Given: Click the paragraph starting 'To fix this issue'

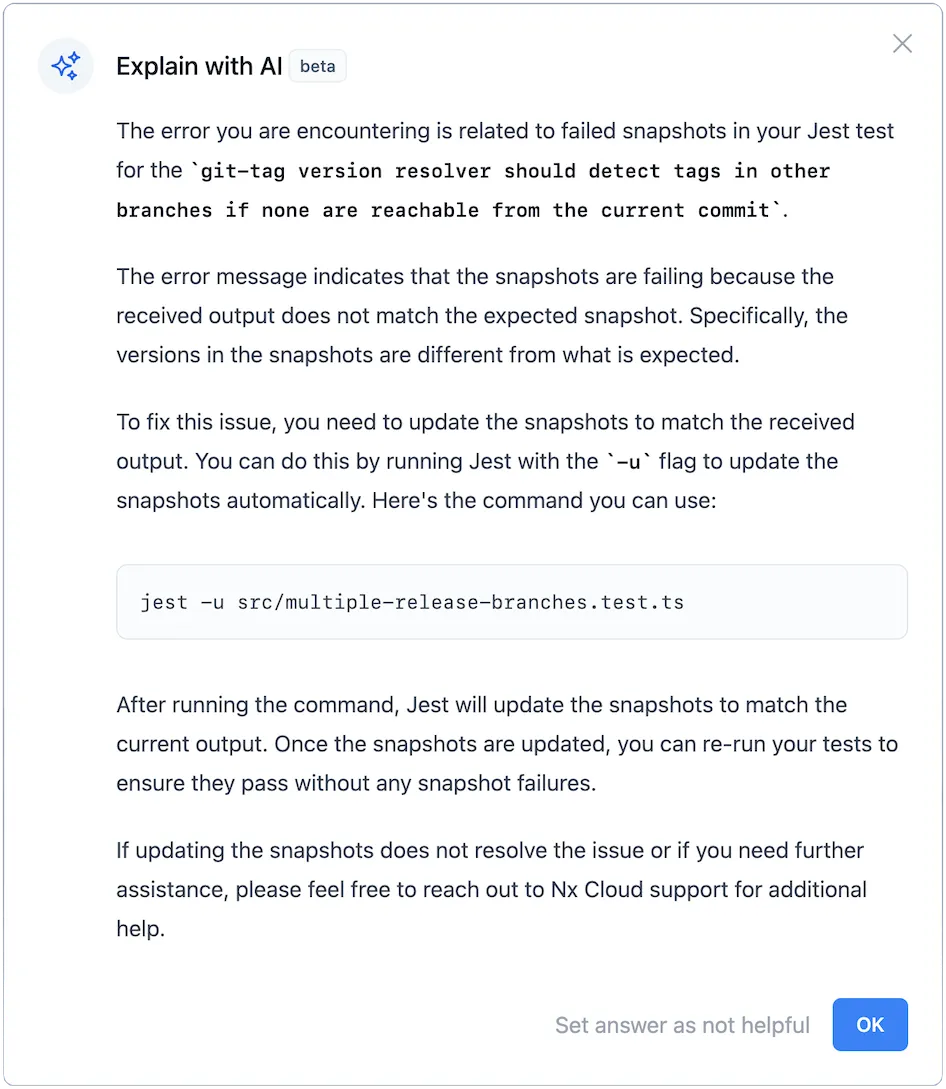Looking at the screenshot, I should click(485, 461).
